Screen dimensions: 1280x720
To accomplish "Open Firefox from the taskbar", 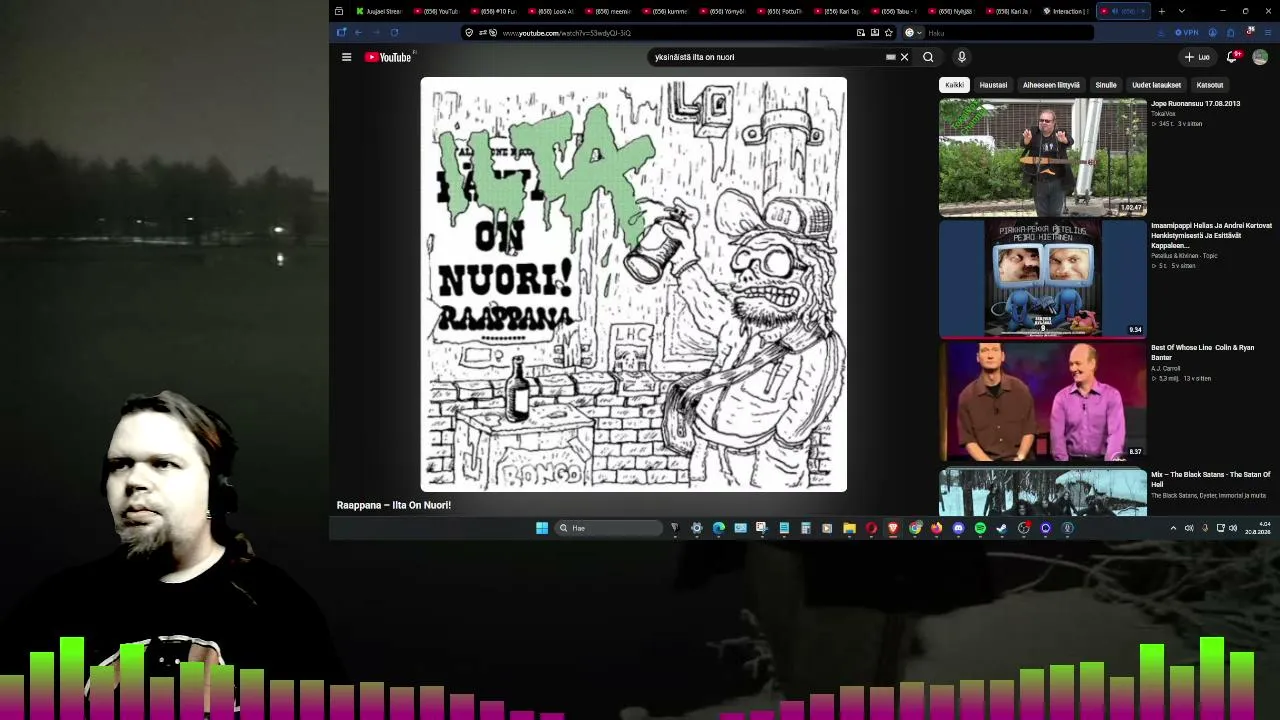I will click(936, 528).
